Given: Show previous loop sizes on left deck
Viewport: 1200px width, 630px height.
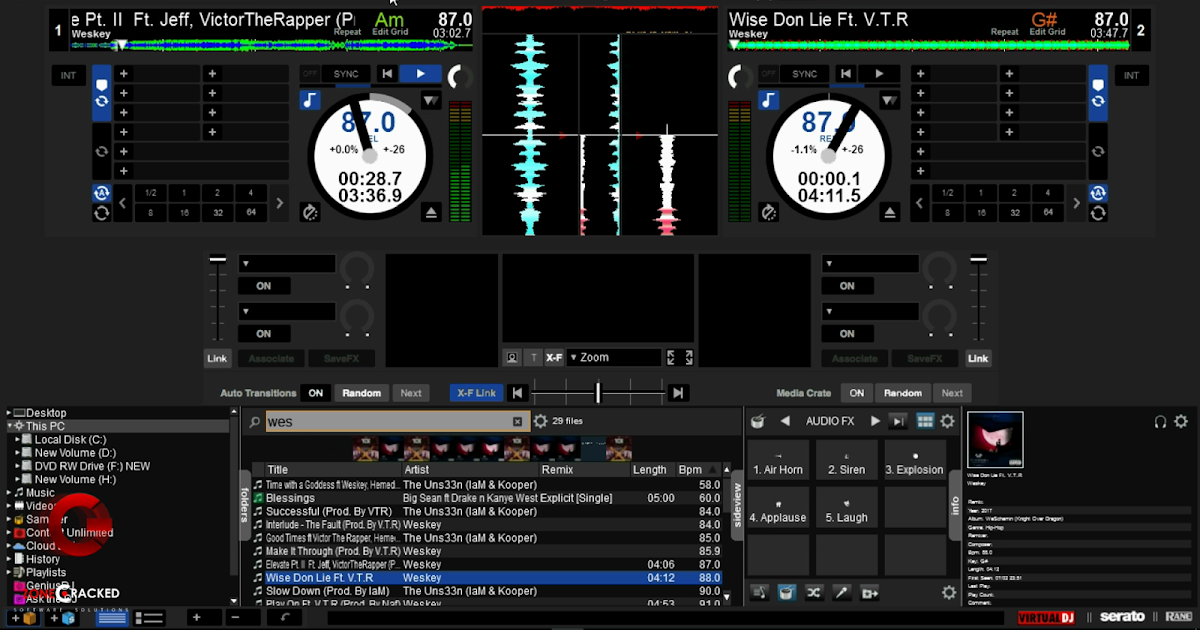Looking at the screenshot, I should (x=123, y=203).
